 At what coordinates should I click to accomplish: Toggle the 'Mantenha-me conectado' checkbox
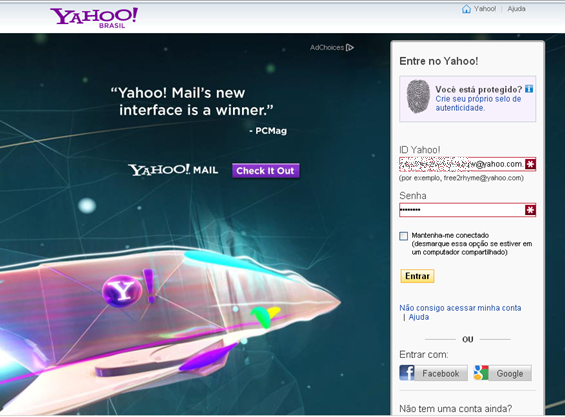[x=404, y=236]
